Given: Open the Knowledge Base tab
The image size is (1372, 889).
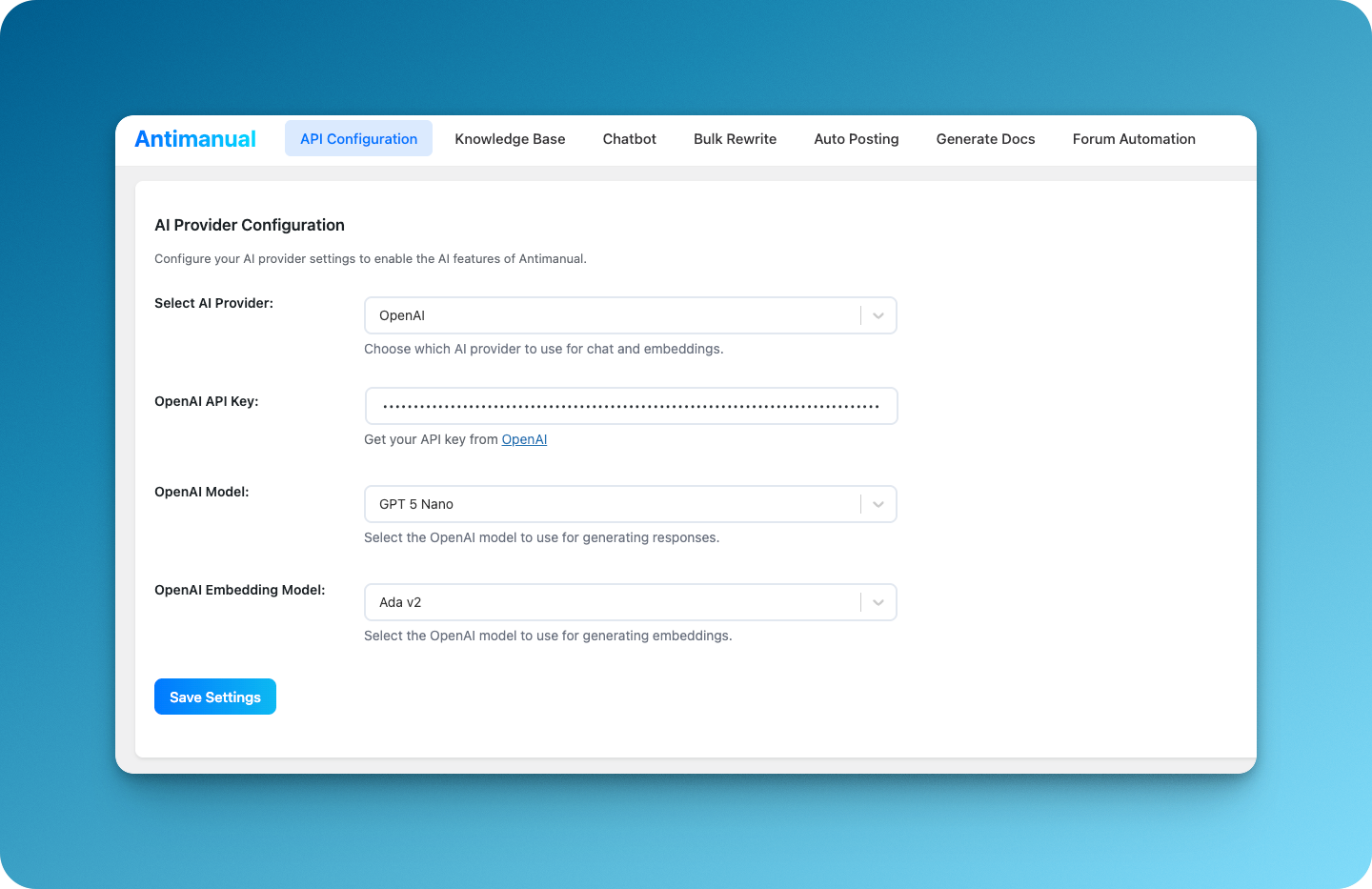Looking at the screenshot, I should (510, 139).
